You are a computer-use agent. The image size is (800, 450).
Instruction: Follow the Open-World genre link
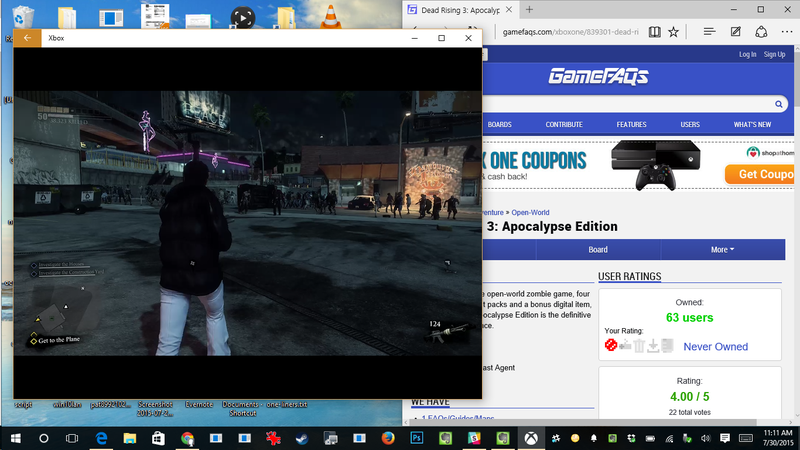click(530, 212)
